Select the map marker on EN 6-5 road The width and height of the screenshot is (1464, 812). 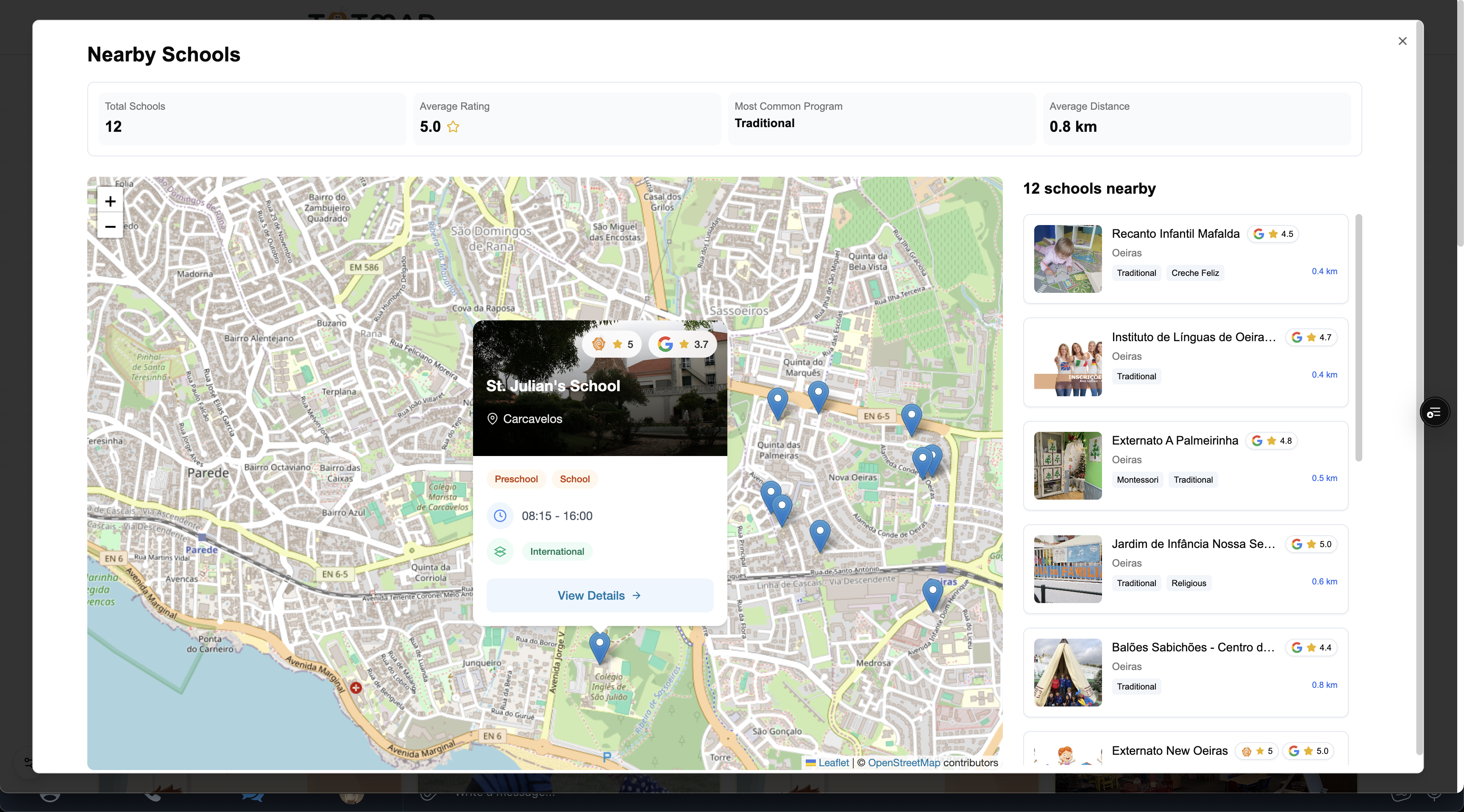tap(911, 420)
